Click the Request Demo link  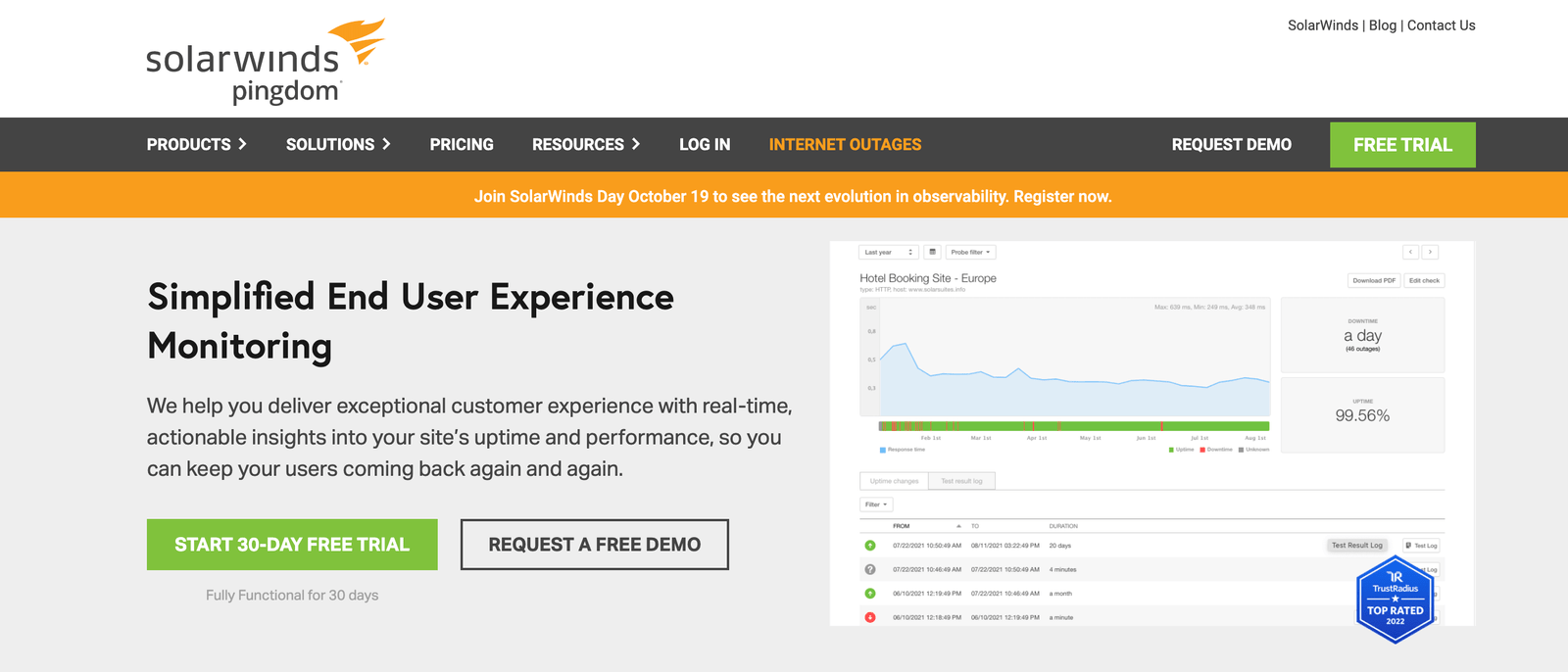click(1232, 144)
